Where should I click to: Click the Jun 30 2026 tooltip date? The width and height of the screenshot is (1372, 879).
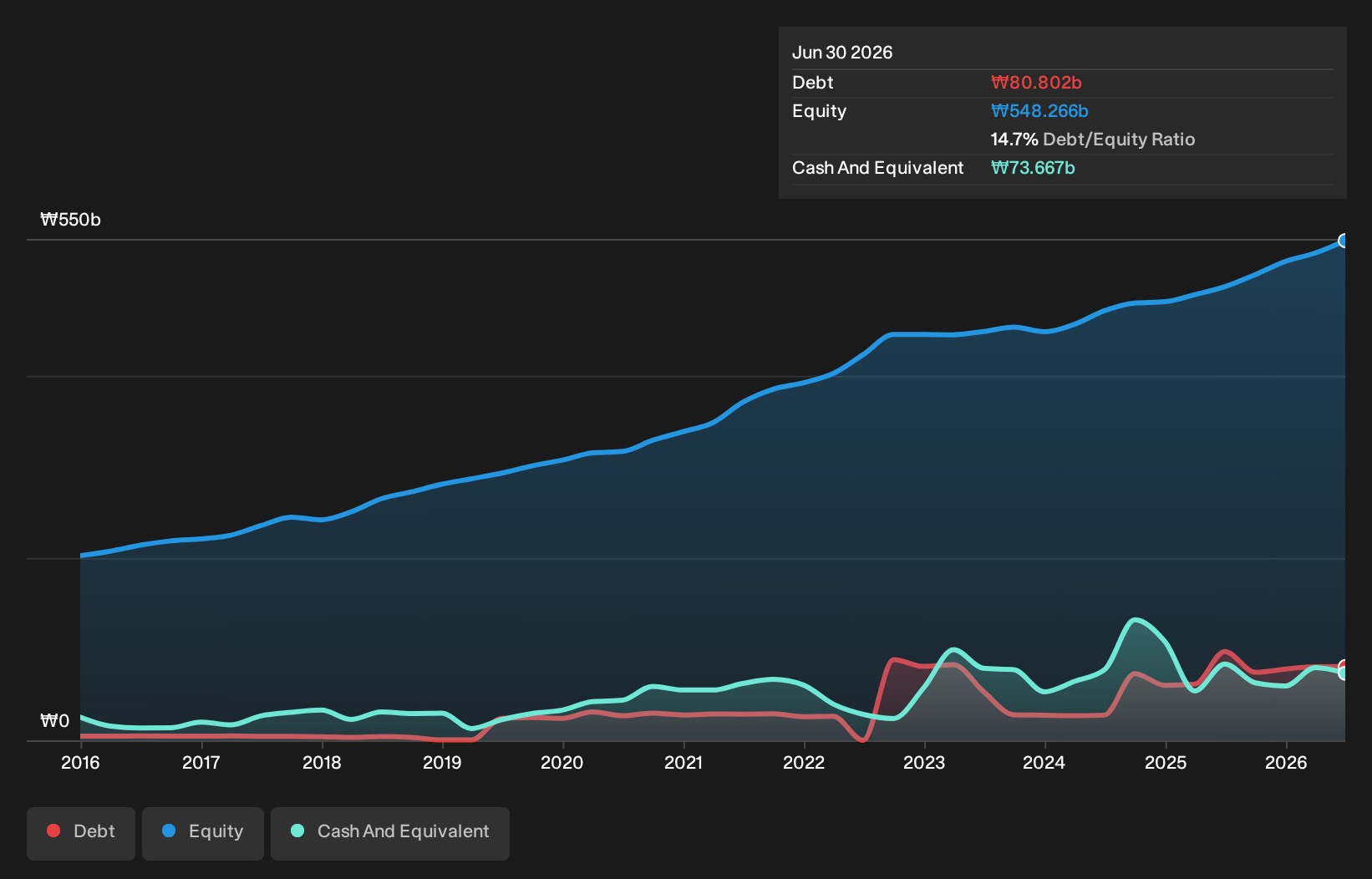click(842, 53)
